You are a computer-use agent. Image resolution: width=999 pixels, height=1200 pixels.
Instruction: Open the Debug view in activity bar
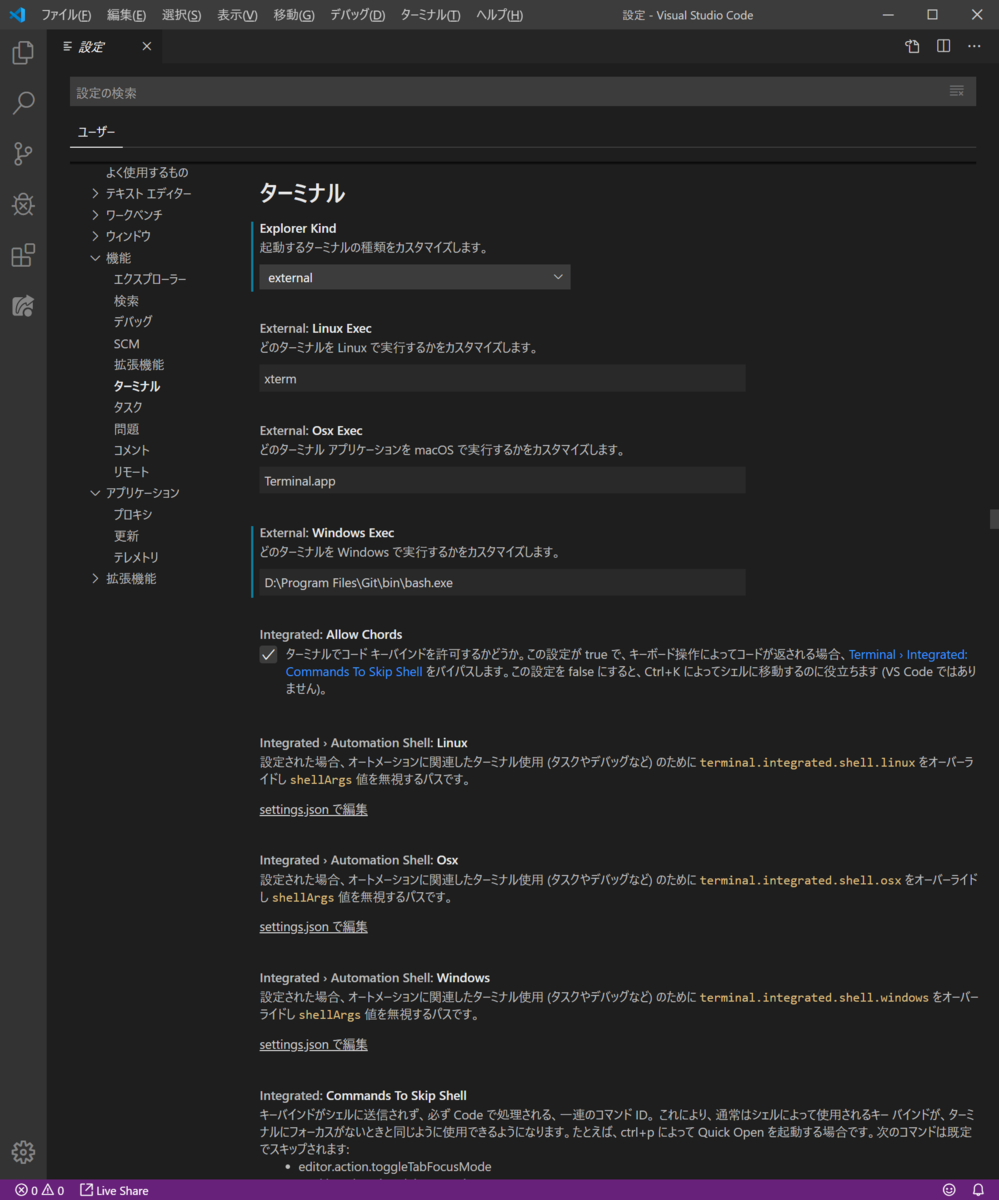tap(23, 204)
